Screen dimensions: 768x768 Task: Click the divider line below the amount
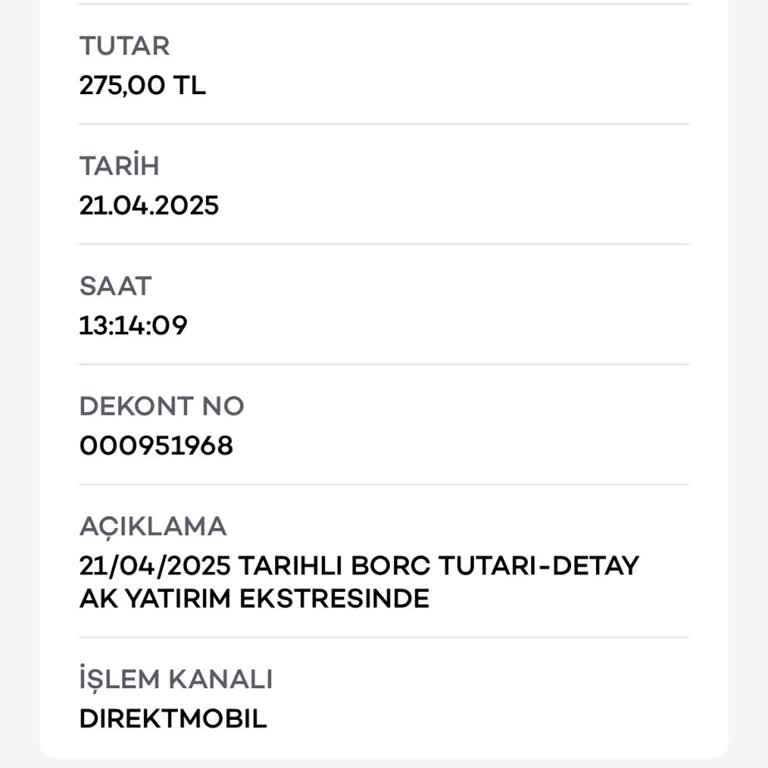[384, 124]
